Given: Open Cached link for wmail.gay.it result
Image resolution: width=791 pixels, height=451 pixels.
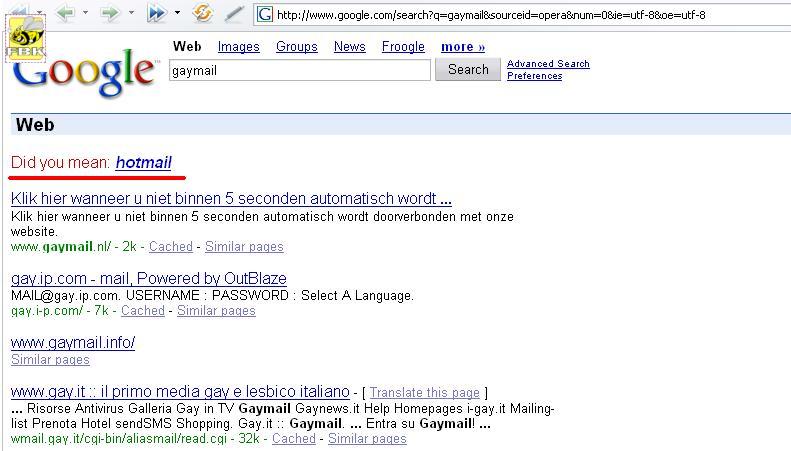Looking at the screenshot, I should [x=294, y=439].
